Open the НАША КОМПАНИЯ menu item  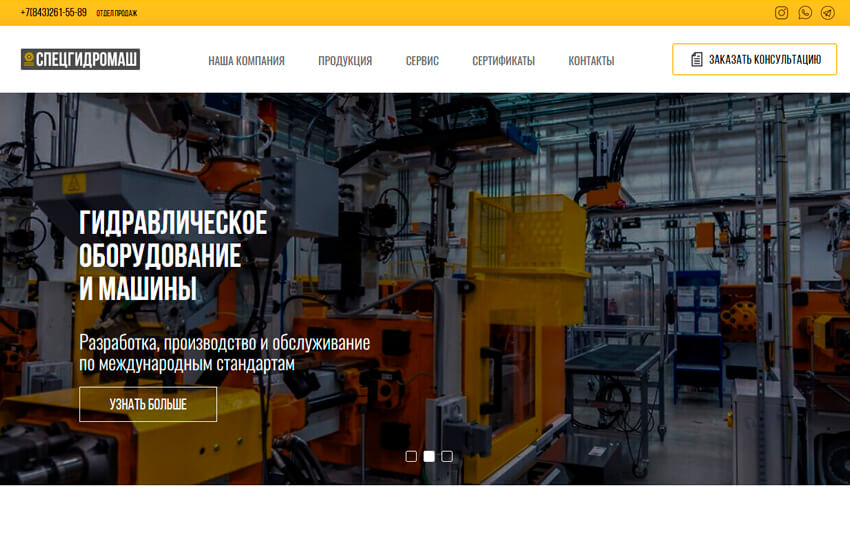[246, 61]
